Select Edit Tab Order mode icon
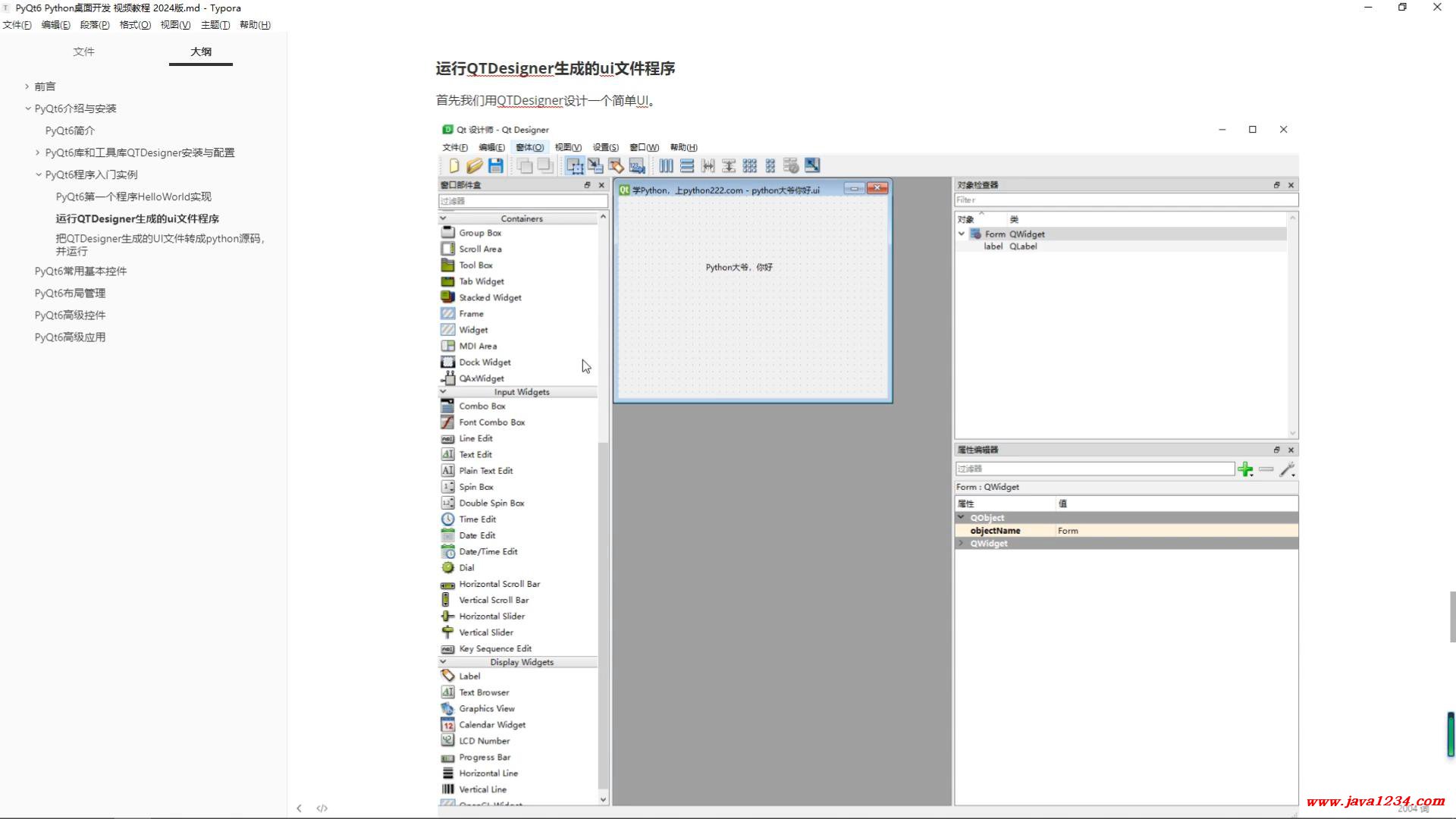 pyautogui.click(x=637, y=165)
